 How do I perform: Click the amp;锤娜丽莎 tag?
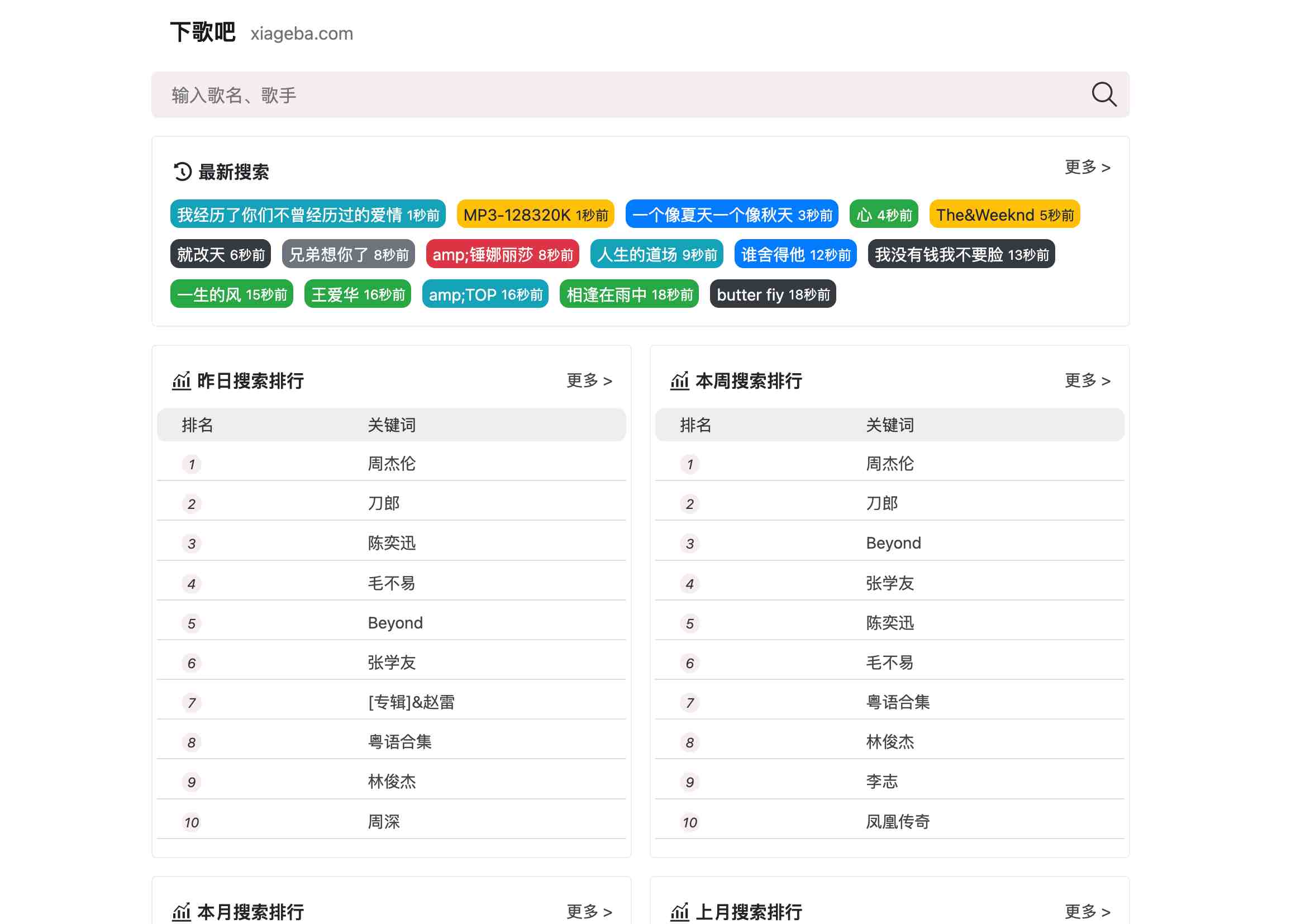502,254
